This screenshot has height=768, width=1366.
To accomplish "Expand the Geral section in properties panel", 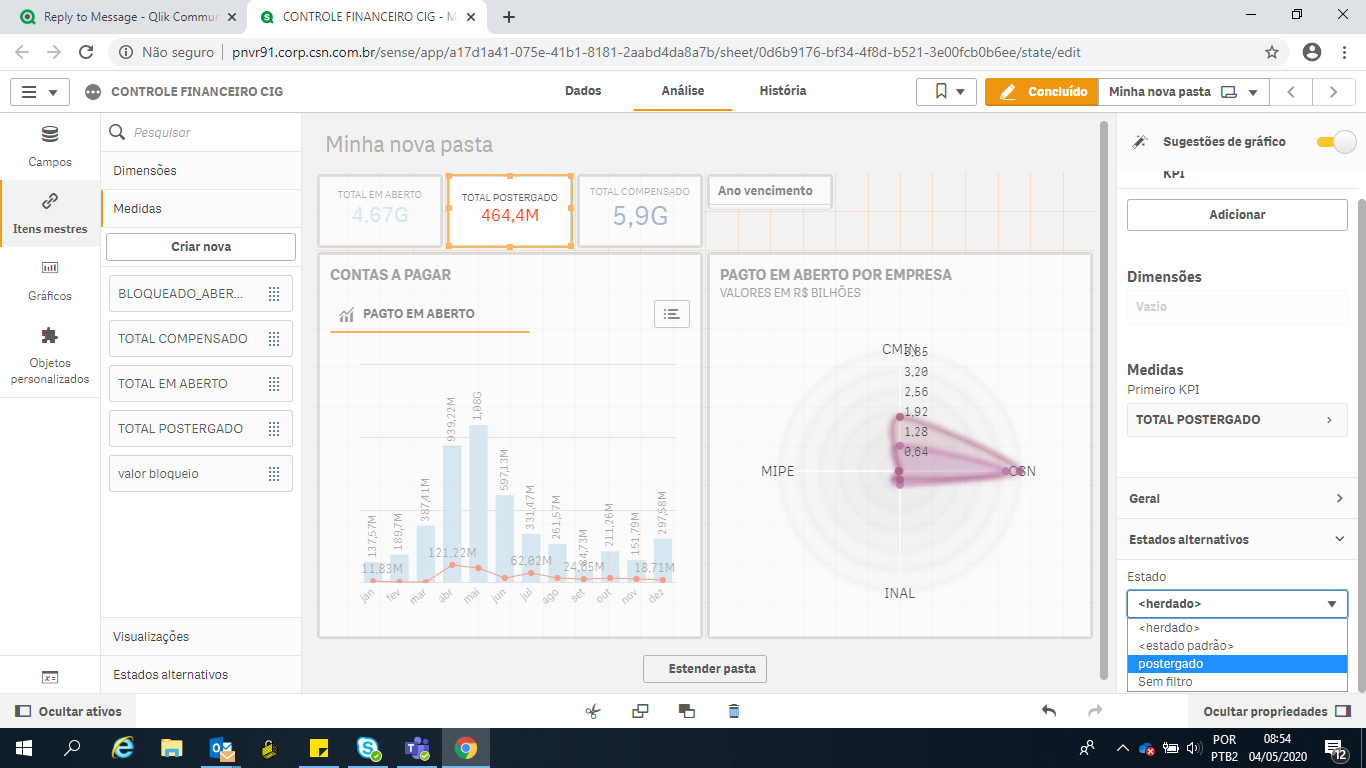I will click(1237, 498).
